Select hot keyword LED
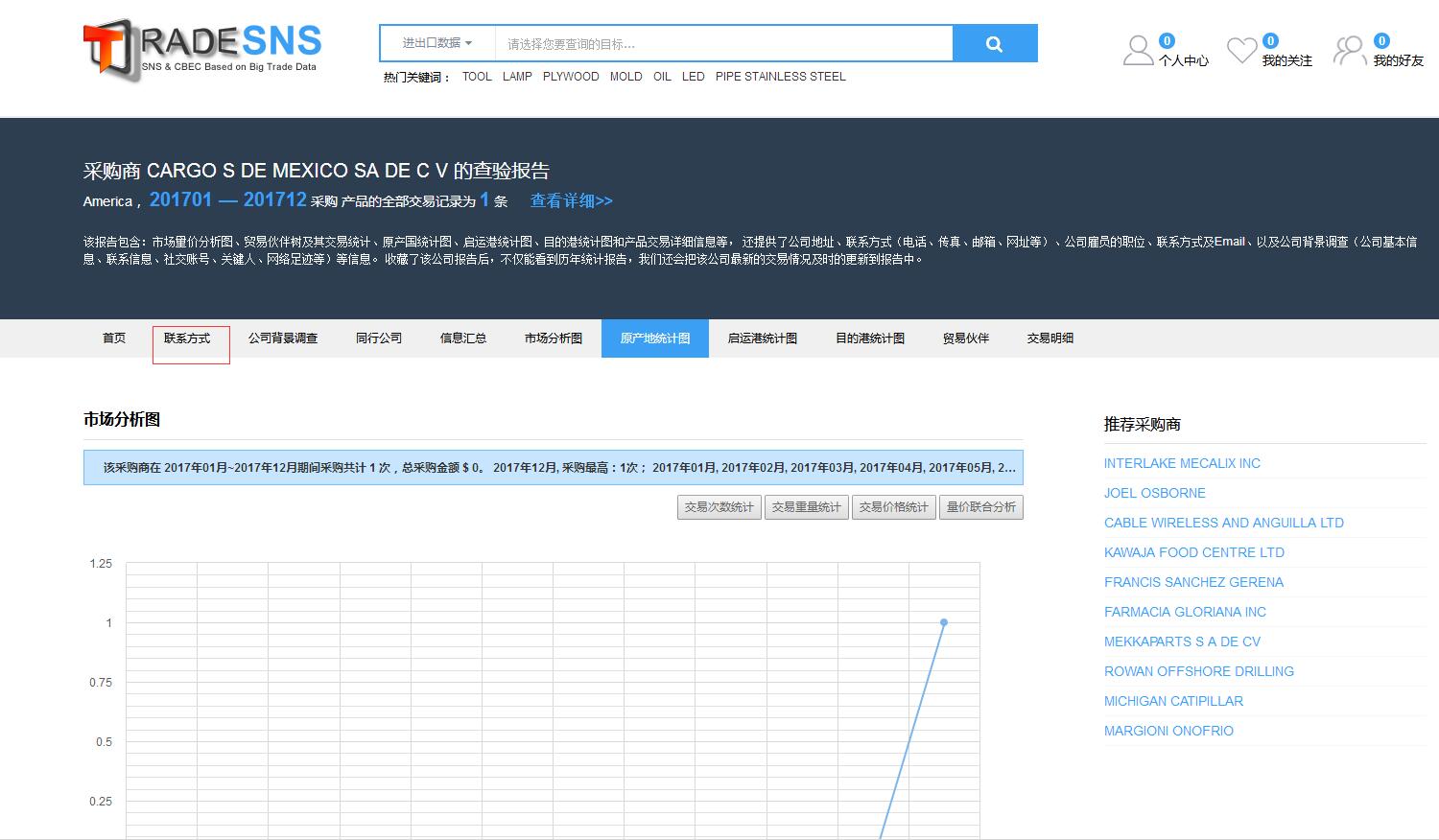This screenshot has width=1439, height=840. pos(694,77)
